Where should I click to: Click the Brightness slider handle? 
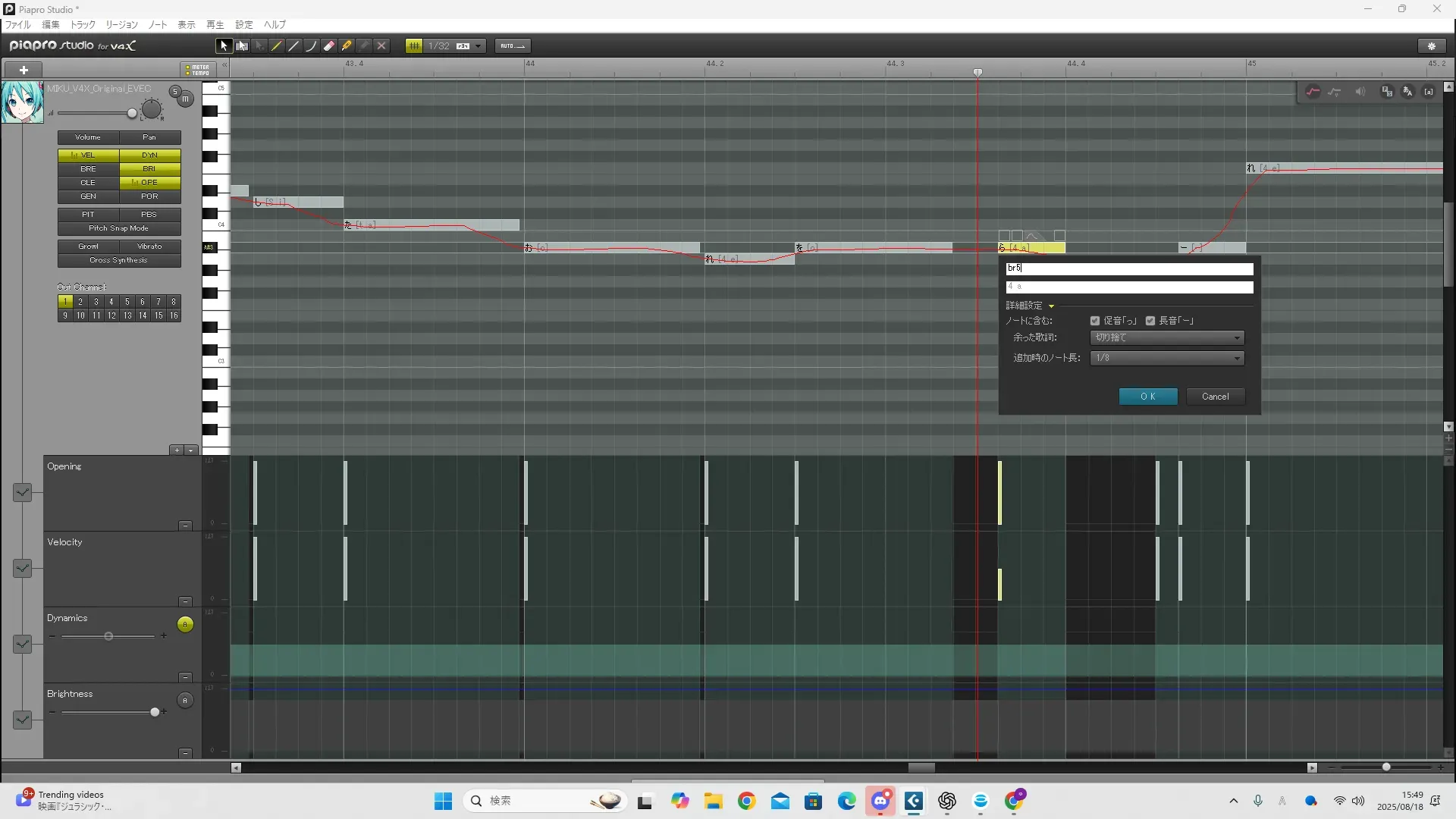click(x=155, y=712)
